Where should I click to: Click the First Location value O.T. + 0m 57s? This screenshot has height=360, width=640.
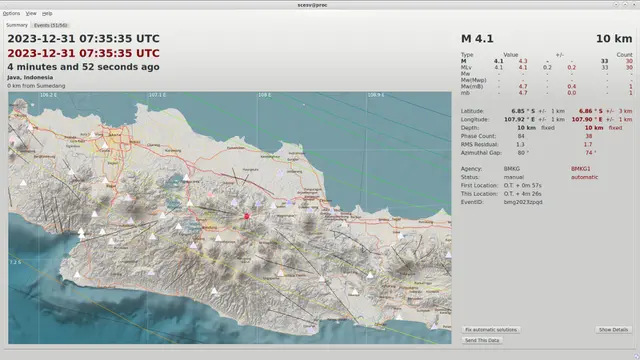tap(522, 185)
